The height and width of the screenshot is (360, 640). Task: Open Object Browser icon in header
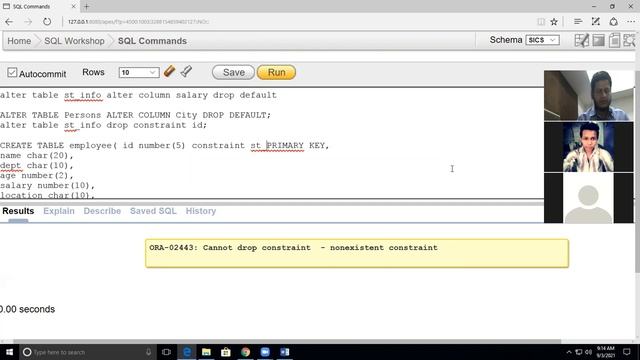tap(598, 40)
